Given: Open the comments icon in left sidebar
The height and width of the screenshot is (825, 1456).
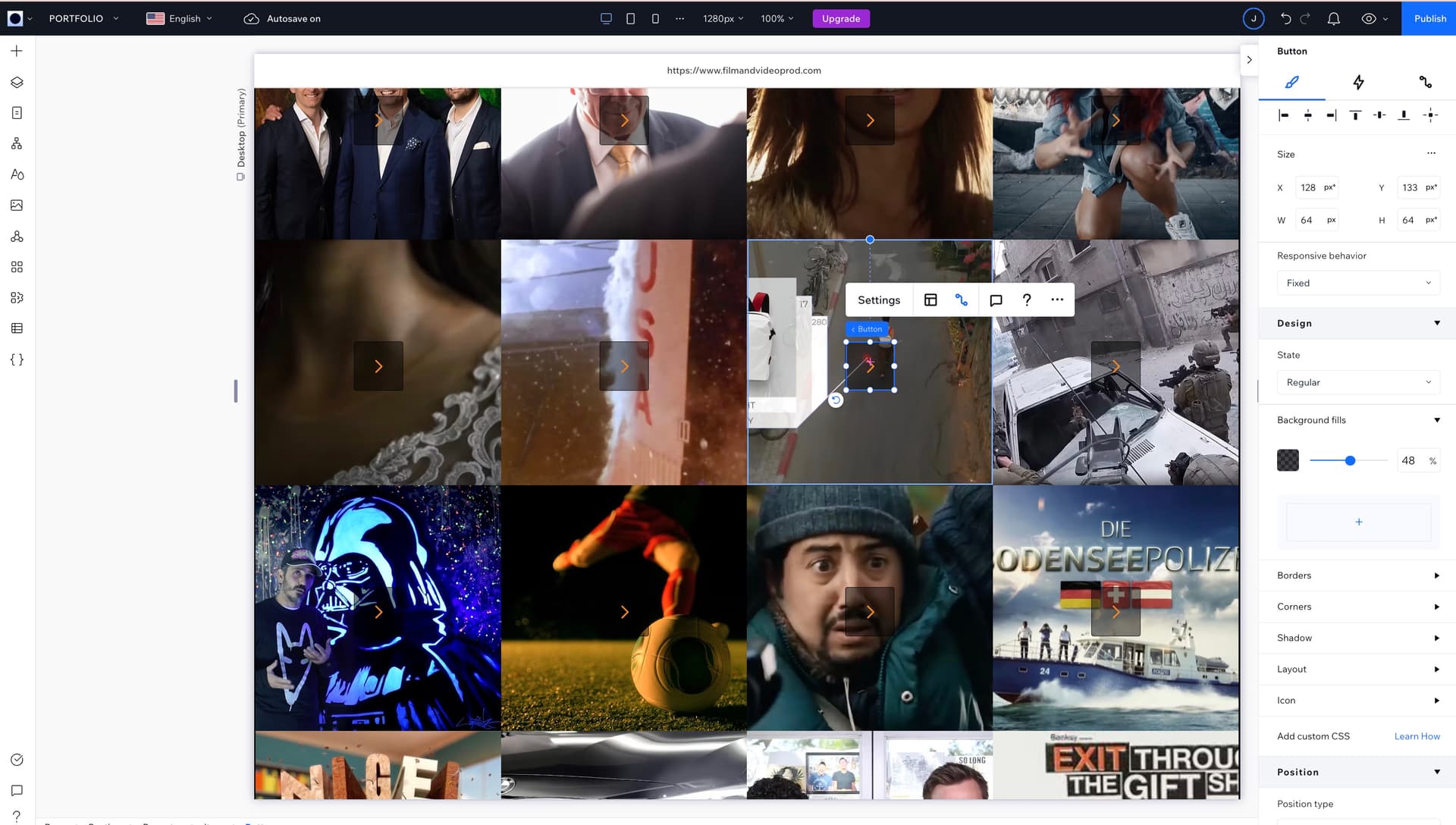Looking at the screenshot, I should coord(17,790).
